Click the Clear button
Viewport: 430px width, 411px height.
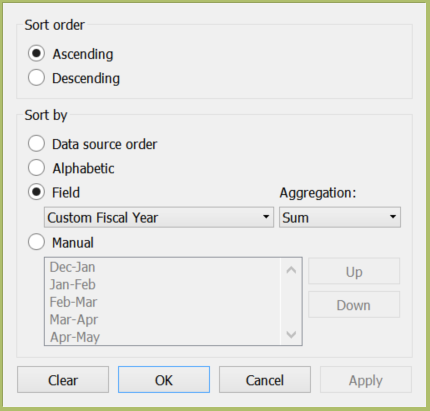point(63,380)
